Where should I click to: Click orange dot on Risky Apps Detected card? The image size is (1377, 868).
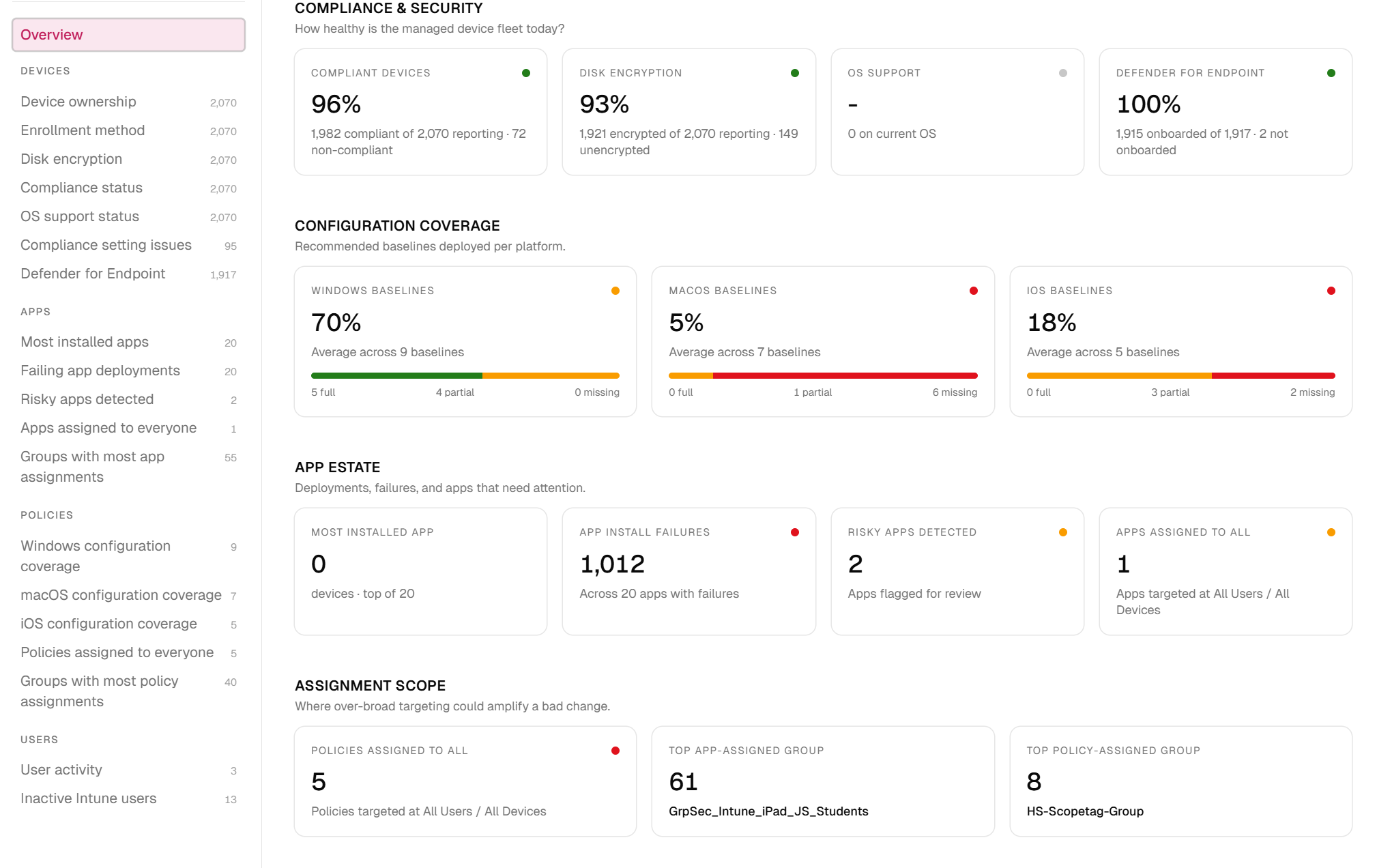(1063, 532)
